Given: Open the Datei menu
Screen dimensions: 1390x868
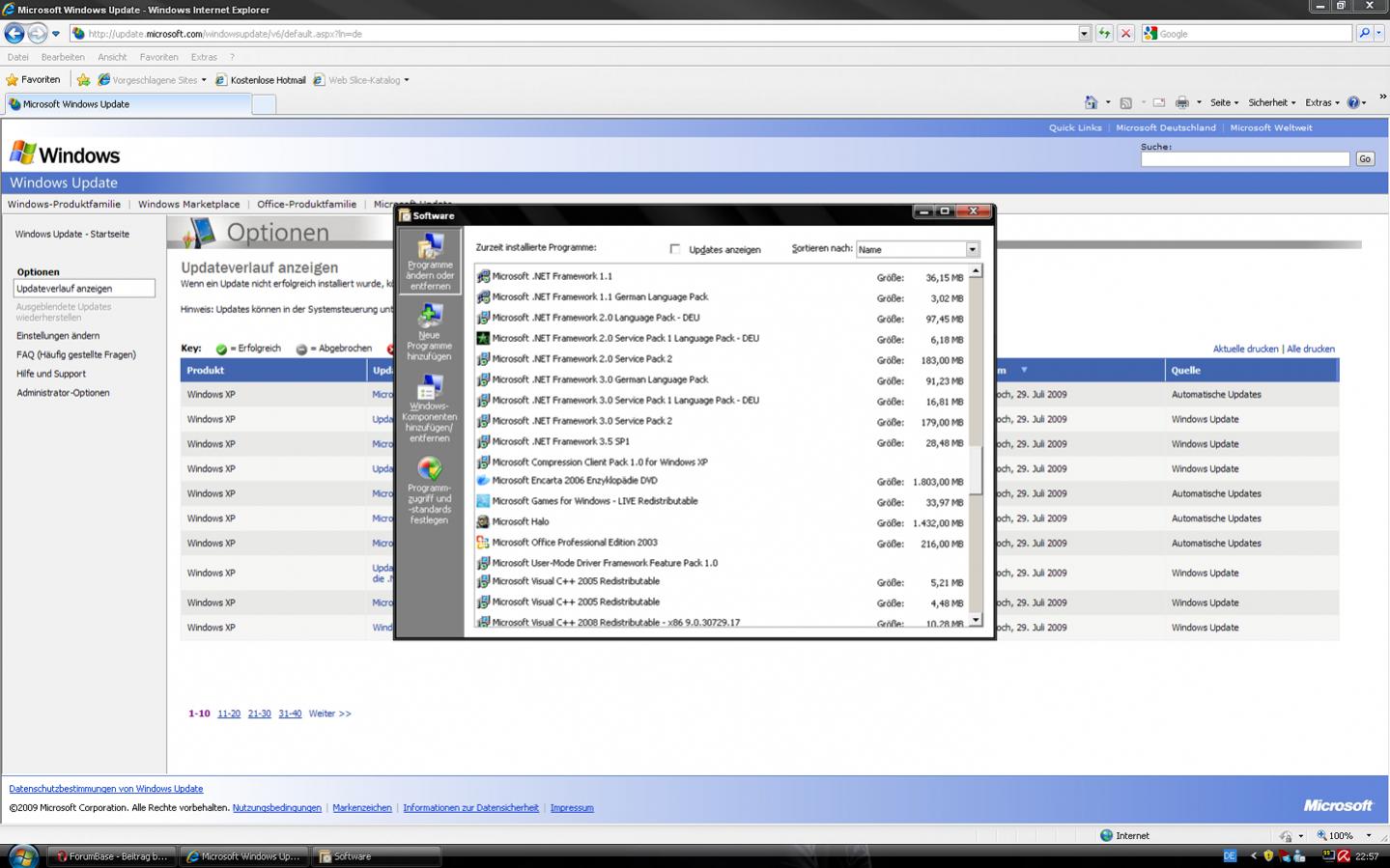Looking at the screenshot, I should pyautogui.click(x=17, y=57).
